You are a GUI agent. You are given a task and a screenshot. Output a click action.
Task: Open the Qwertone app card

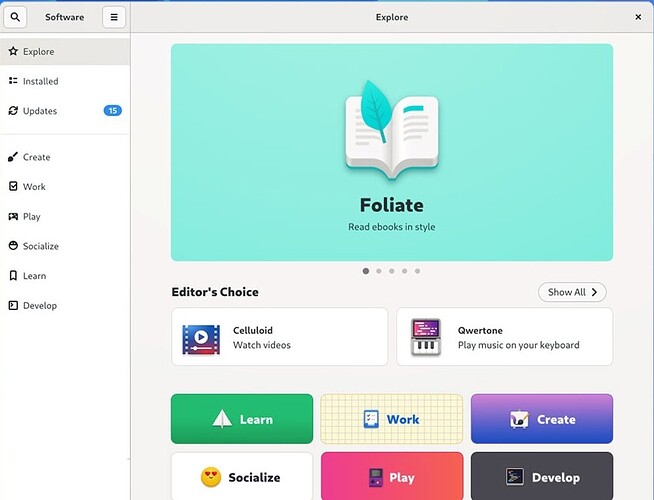point(505,337)
